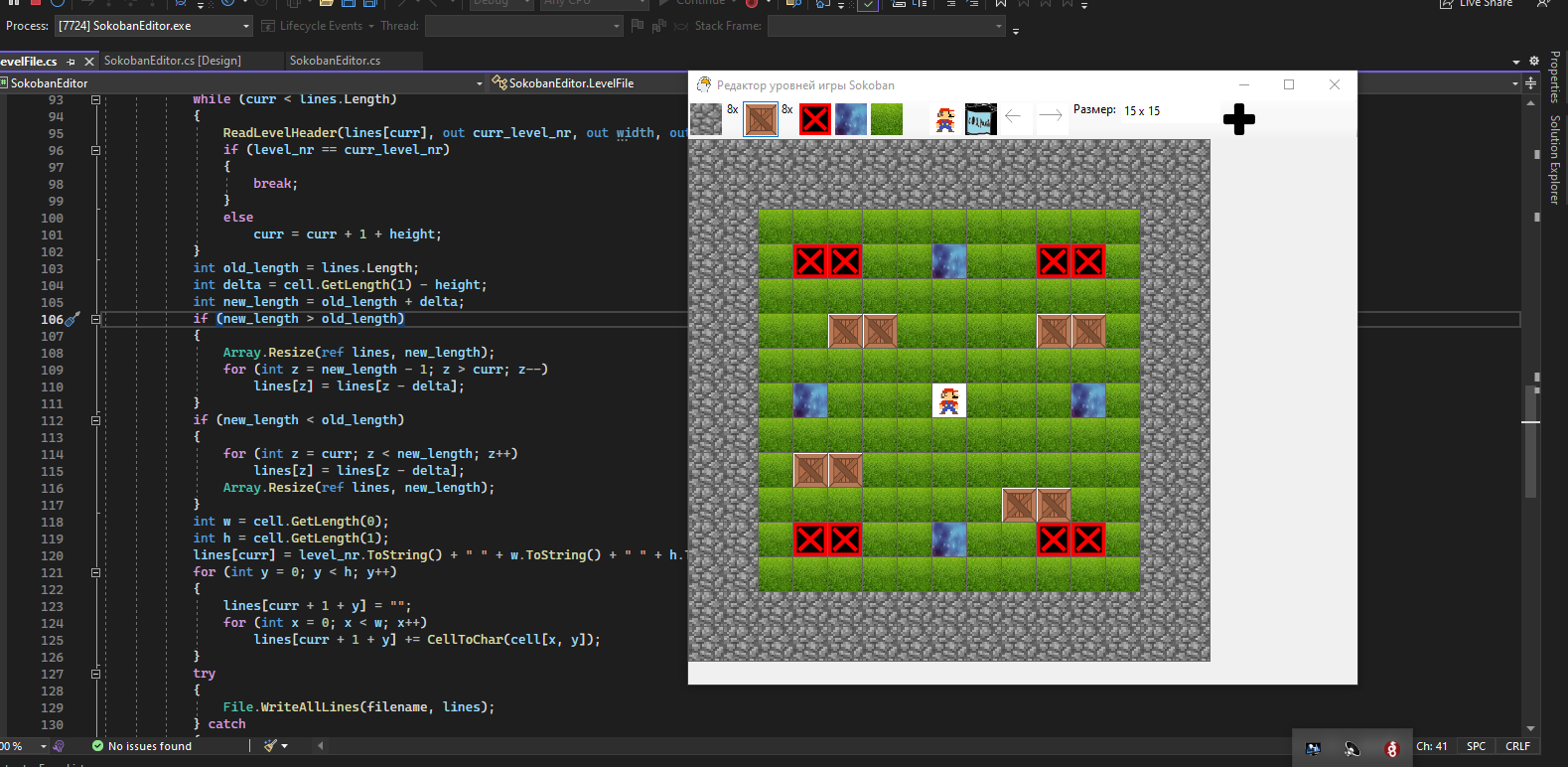This screenshot has height=767, width=1568.
Task: Collapse the if block at line 96
Action: coord(95,150)
